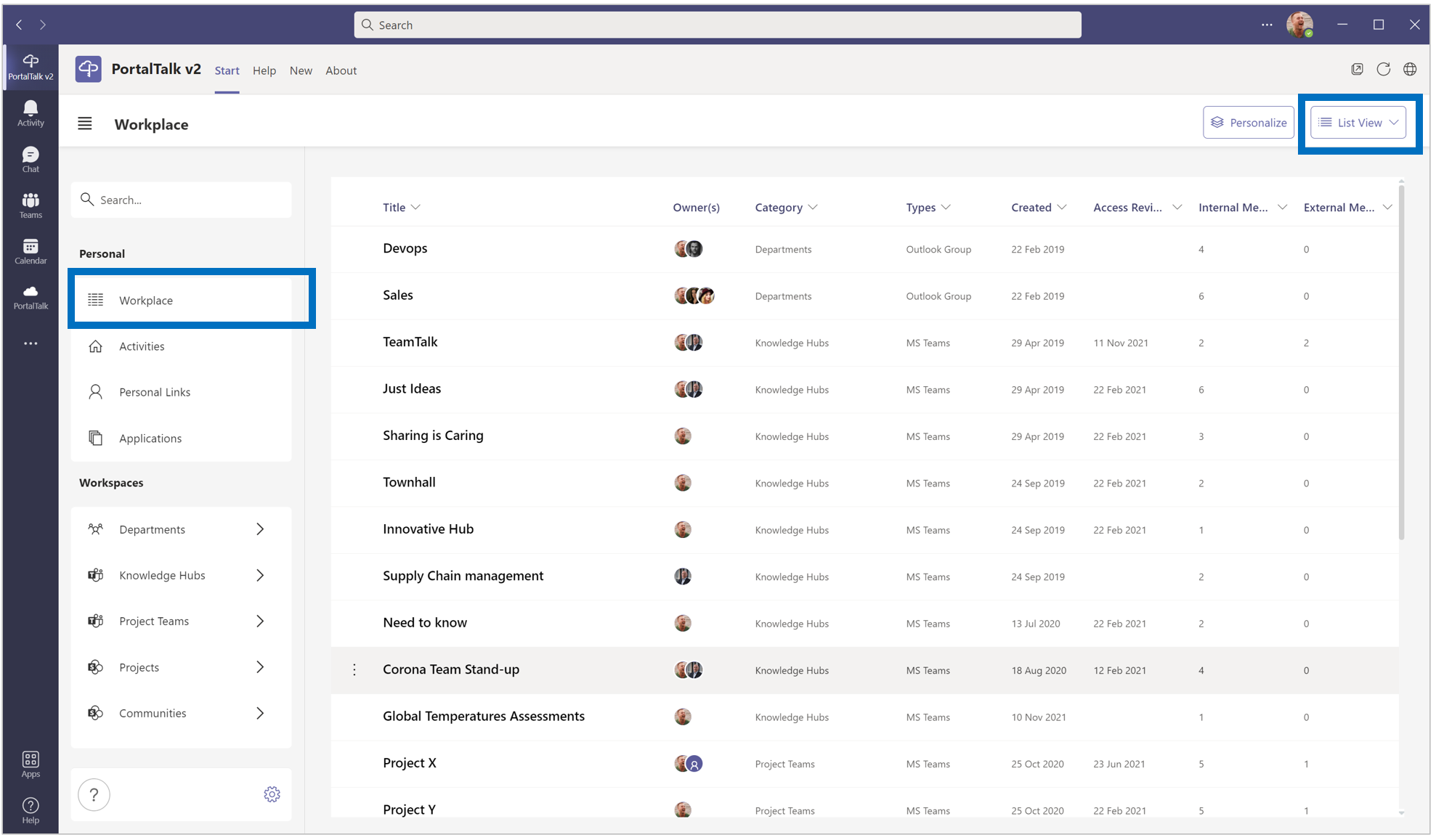Click the PortalTalk v2 logo
The image size is (1436, 840).
tap(89, 70)
